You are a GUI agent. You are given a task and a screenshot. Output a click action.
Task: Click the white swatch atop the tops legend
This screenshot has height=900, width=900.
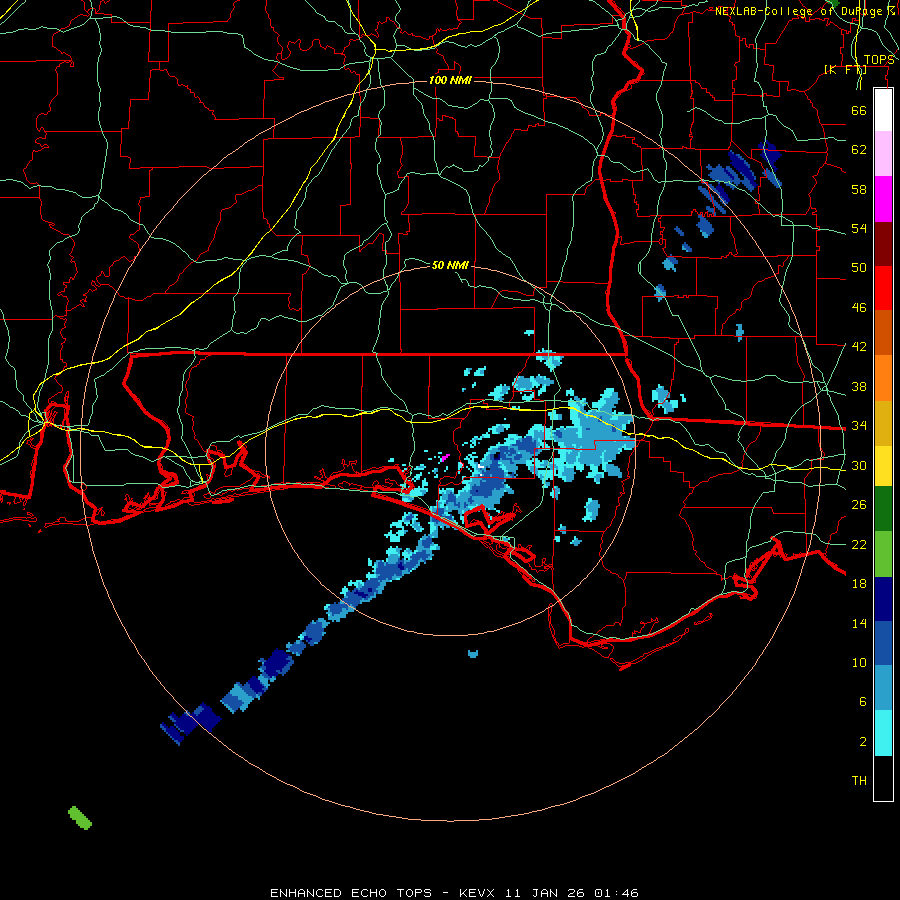click(883, 110)
